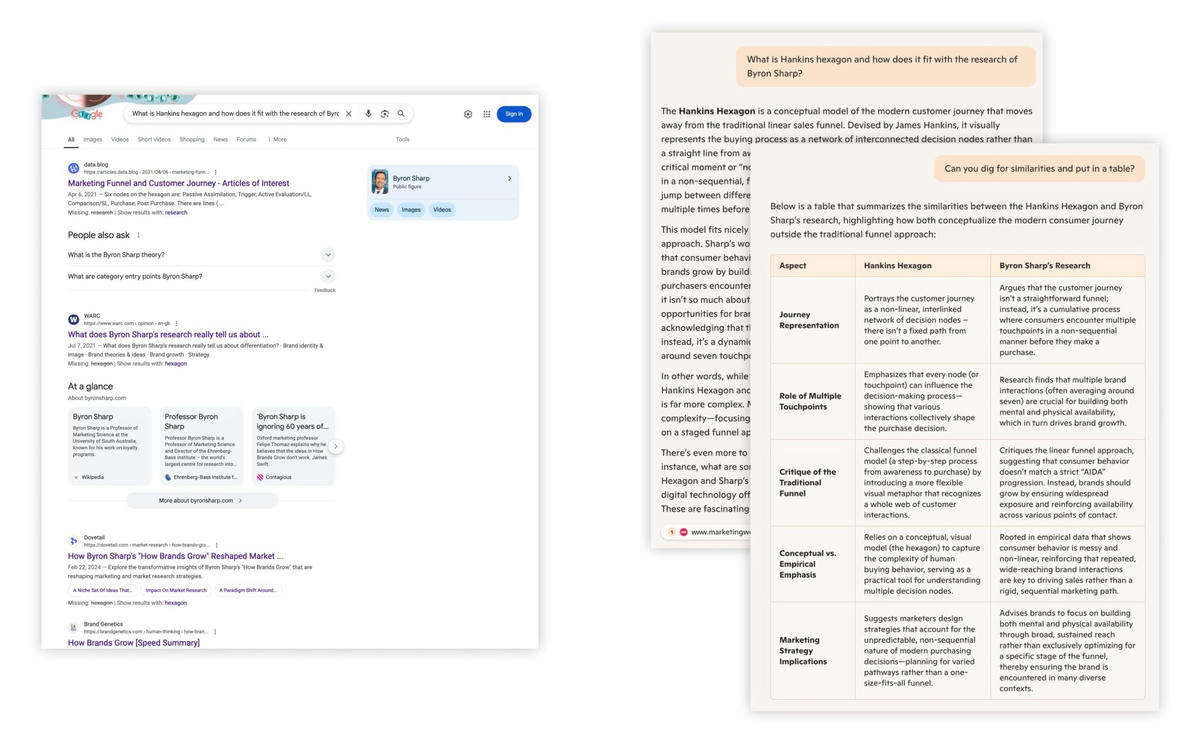1200x739 pixels.
Task: Select the 'A Paradigm Shift Around...' chip
Action: coord(248,590)
